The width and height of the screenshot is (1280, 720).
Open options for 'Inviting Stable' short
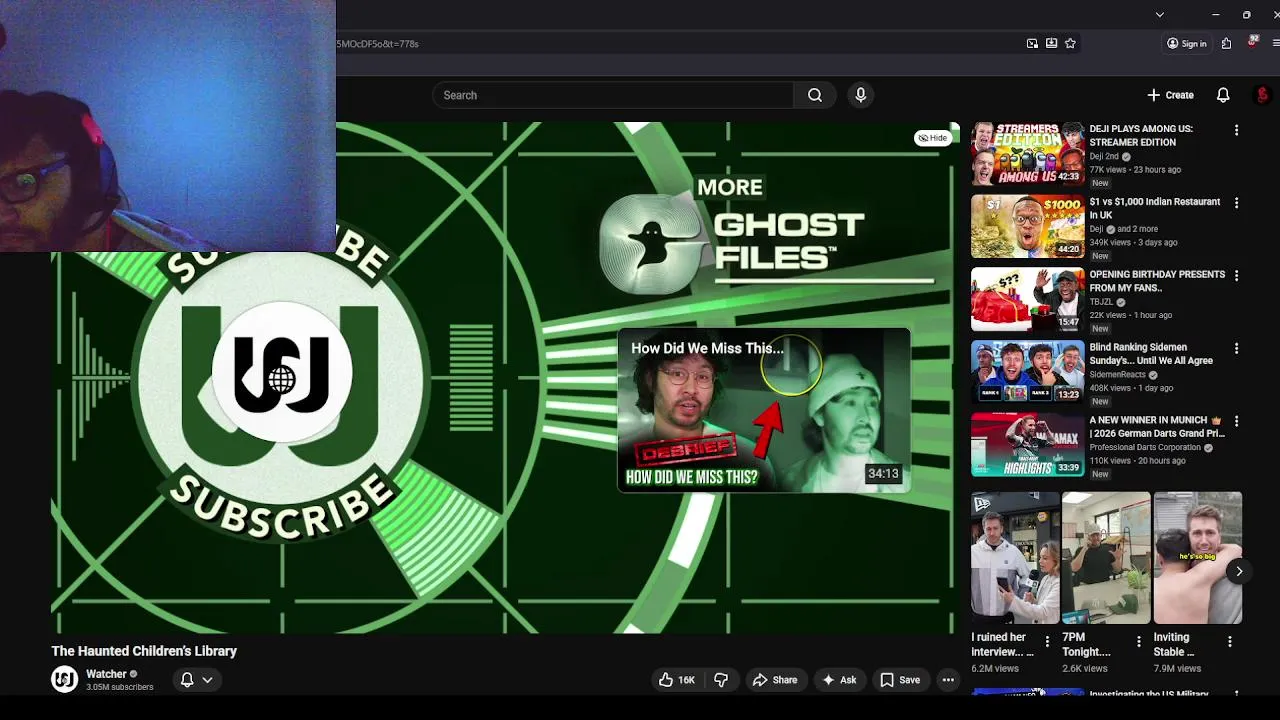coord(1230,642)
